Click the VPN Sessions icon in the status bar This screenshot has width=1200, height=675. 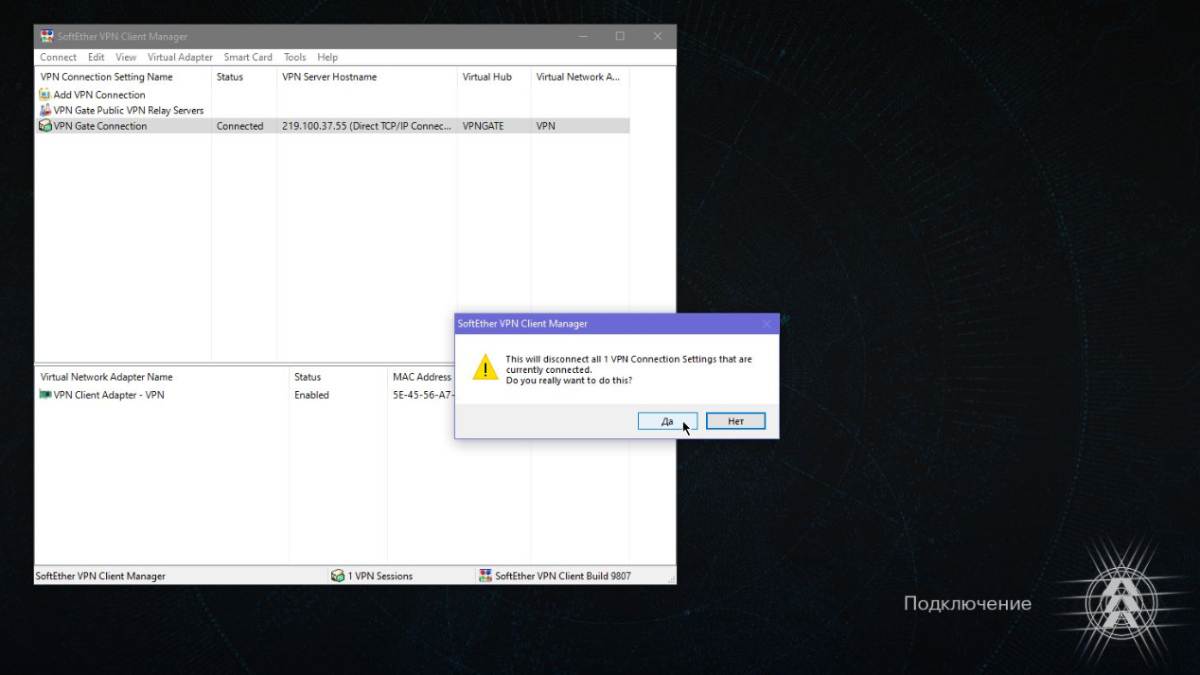[338, 576]
